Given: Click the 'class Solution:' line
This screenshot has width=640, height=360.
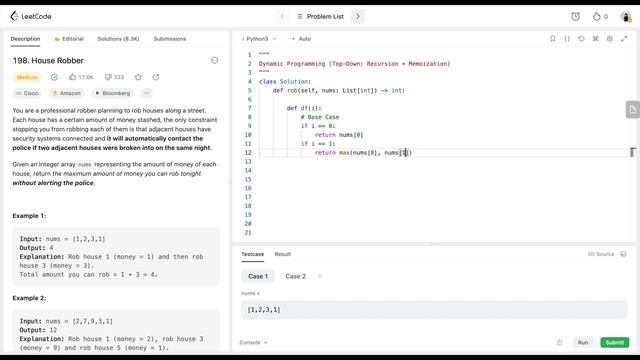Looking at the screenshot, I should (285, 82).
